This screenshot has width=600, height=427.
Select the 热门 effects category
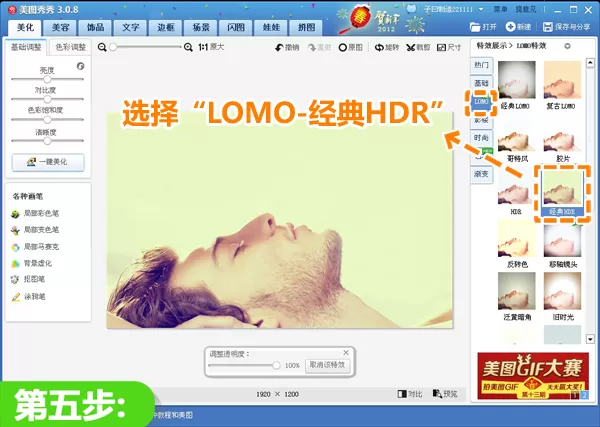tap(481, 65)
